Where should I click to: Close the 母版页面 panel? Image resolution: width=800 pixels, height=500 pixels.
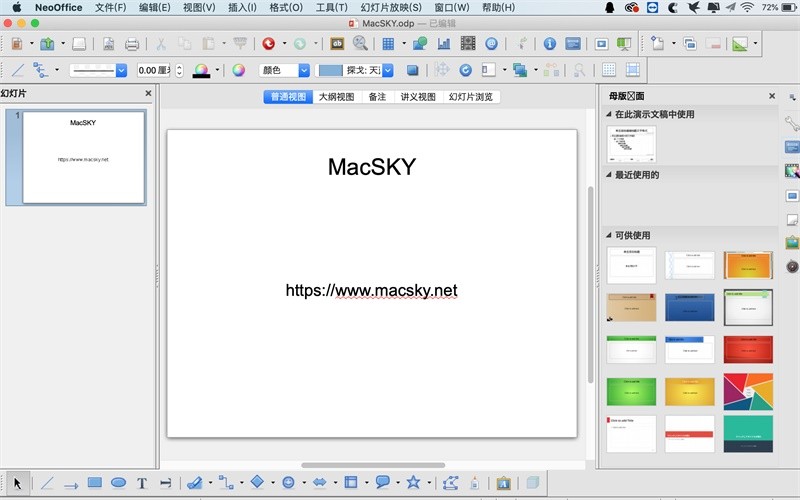coord(772,96)
